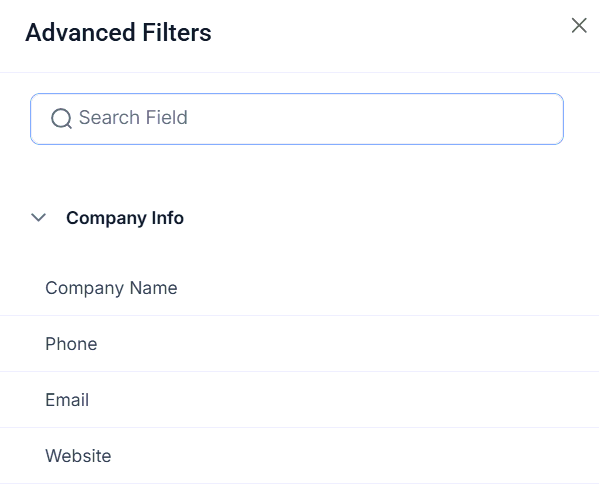Screen dimensions: 600x496
Task: Pick the Email filter field
Action: click(x=67, y=400)
